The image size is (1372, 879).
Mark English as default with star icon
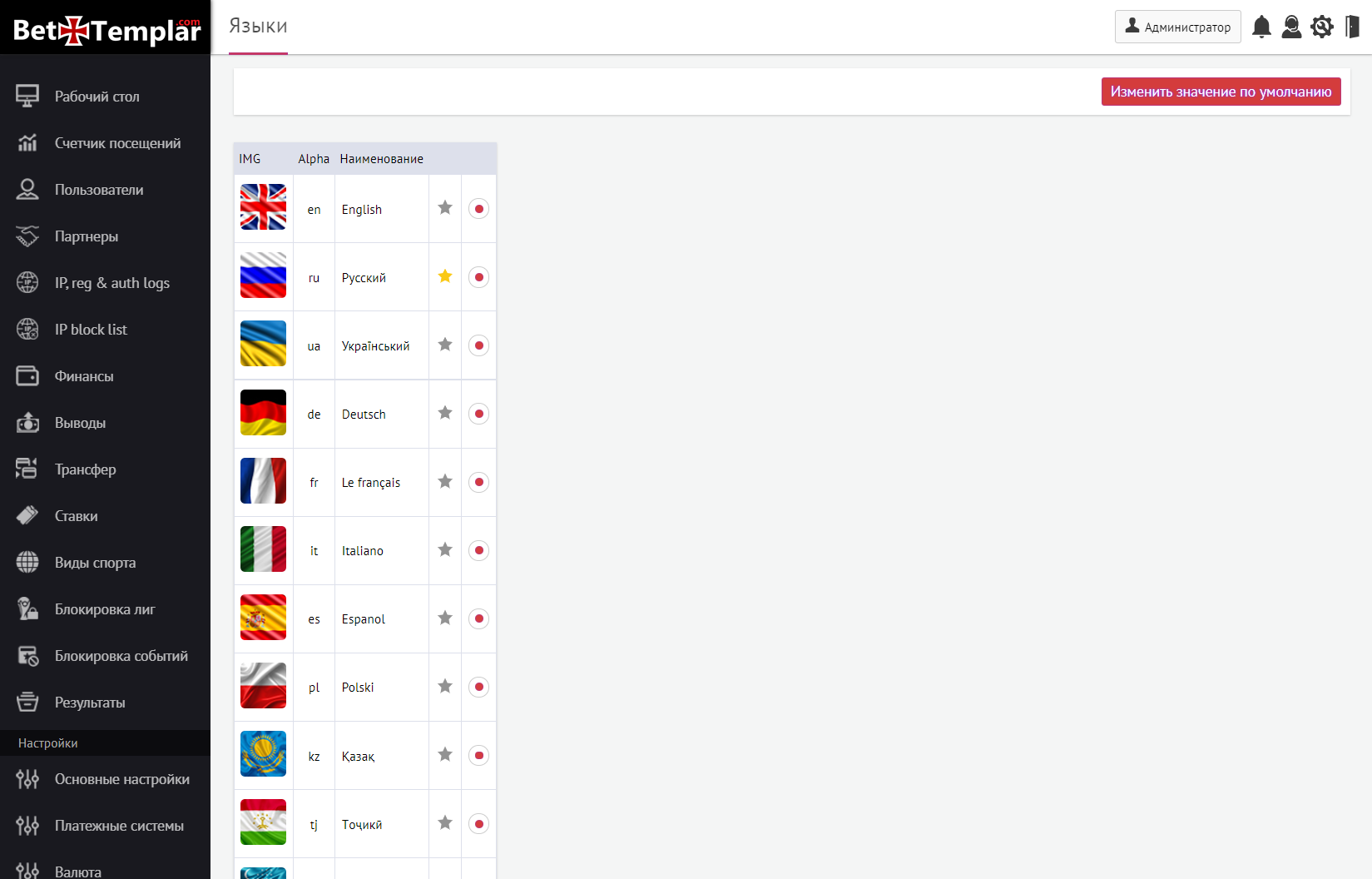[445, 208]
